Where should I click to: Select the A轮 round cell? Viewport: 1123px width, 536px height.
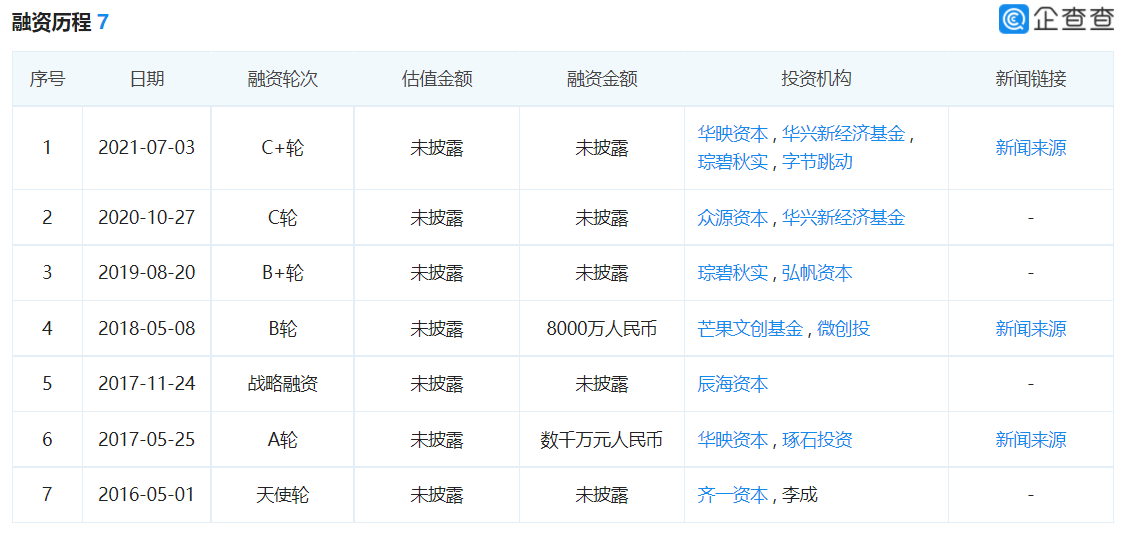282,439
